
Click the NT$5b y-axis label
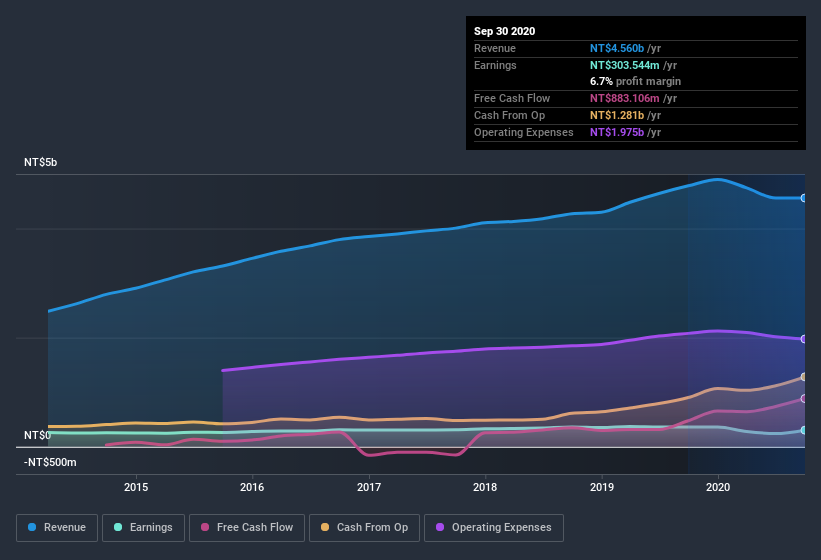(41, 162)
